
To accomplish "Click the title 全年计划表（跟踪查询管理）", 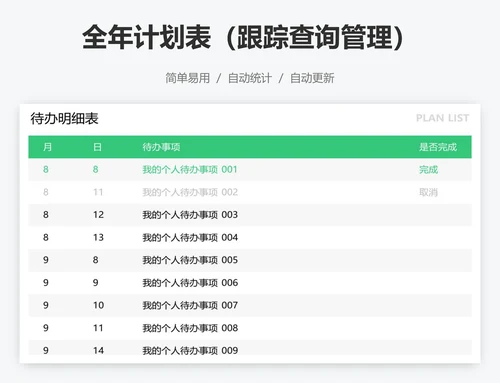I will (244, 37).
